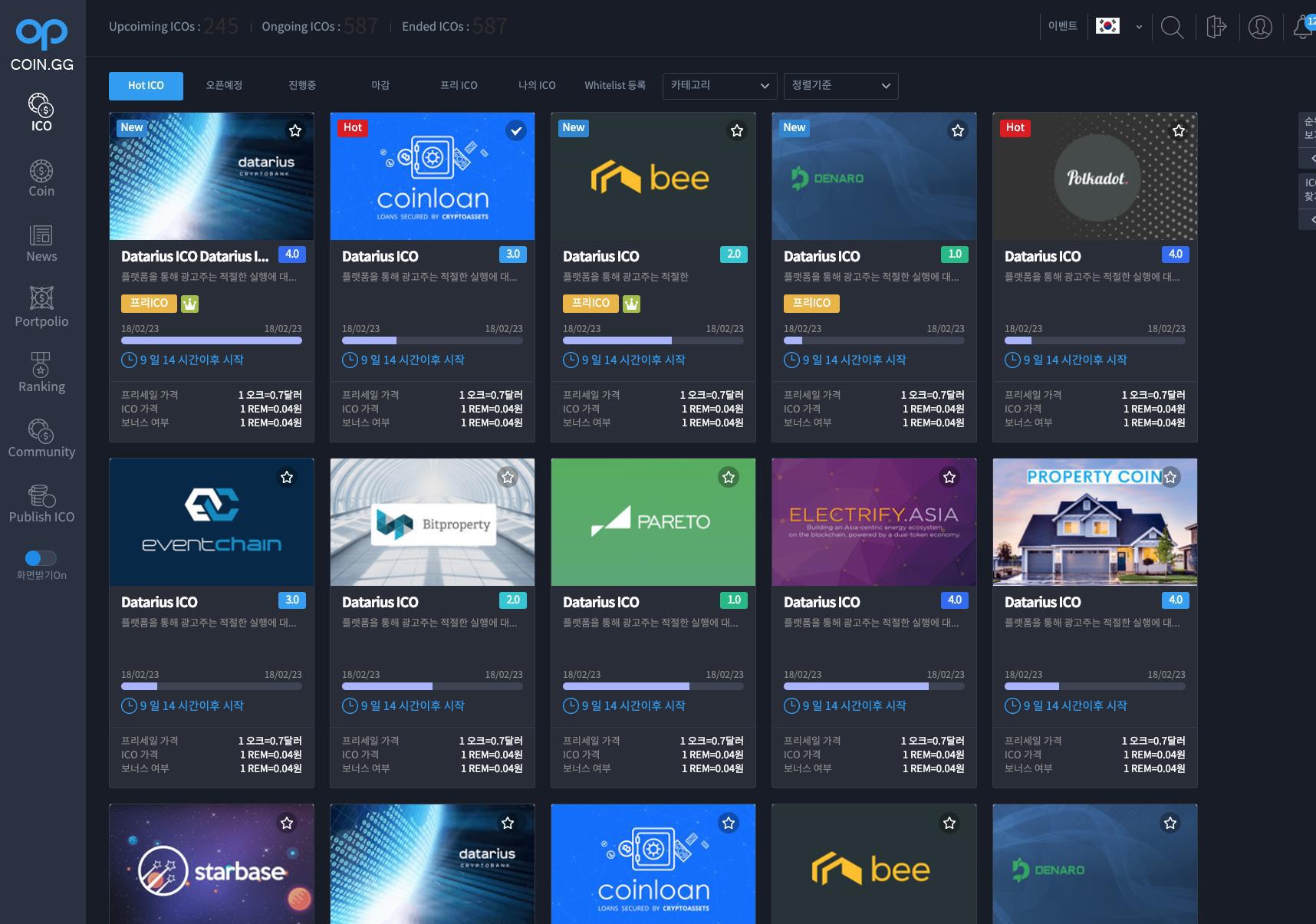View the Ranking page from sidebar
The height and width of the screenshot is (924, 1316).
pyautogui.click(x=41, y=373)
